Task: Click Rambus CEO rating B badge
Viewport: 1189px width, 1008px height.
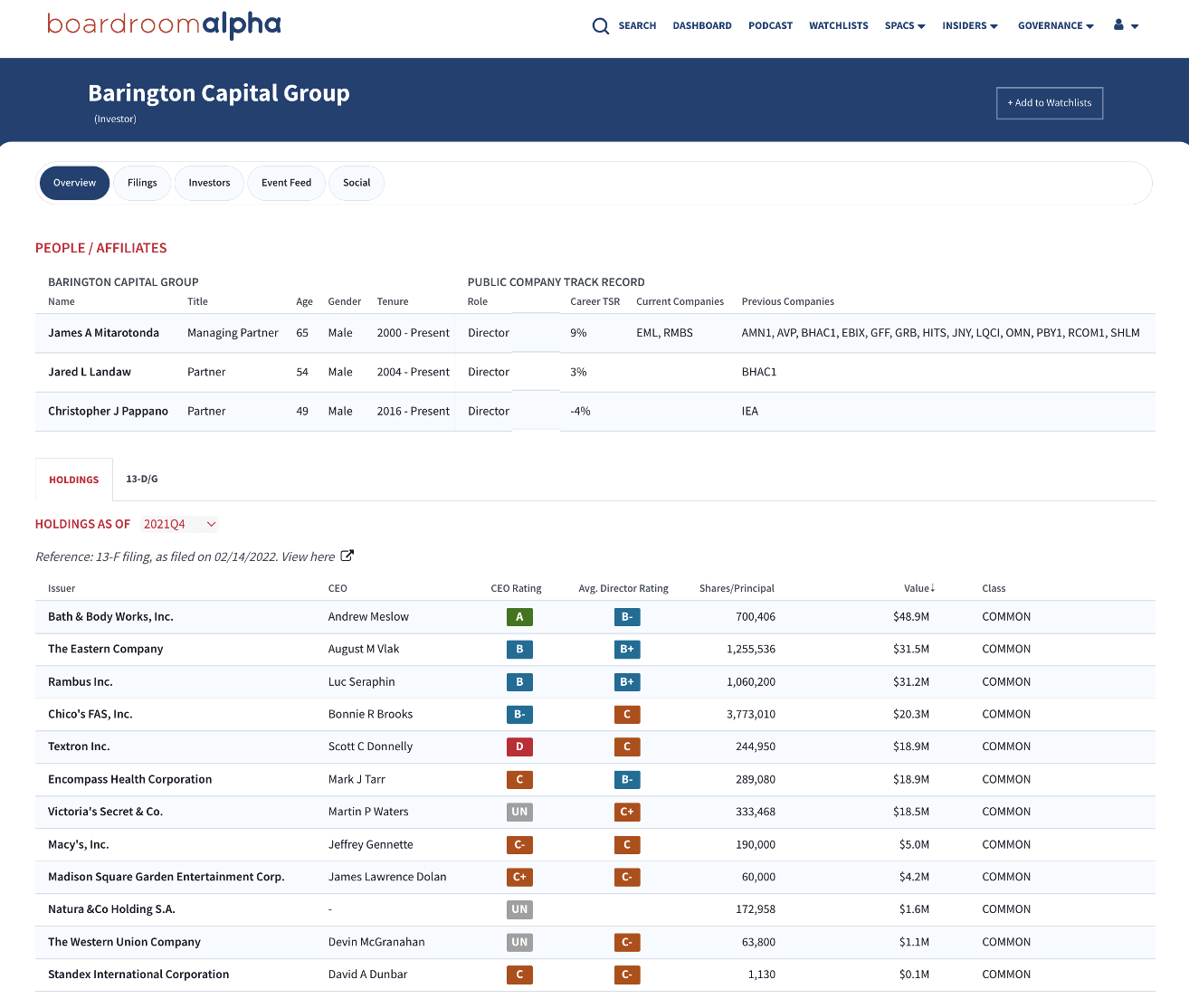Action: pyautogui.click(x=519, y=682)
